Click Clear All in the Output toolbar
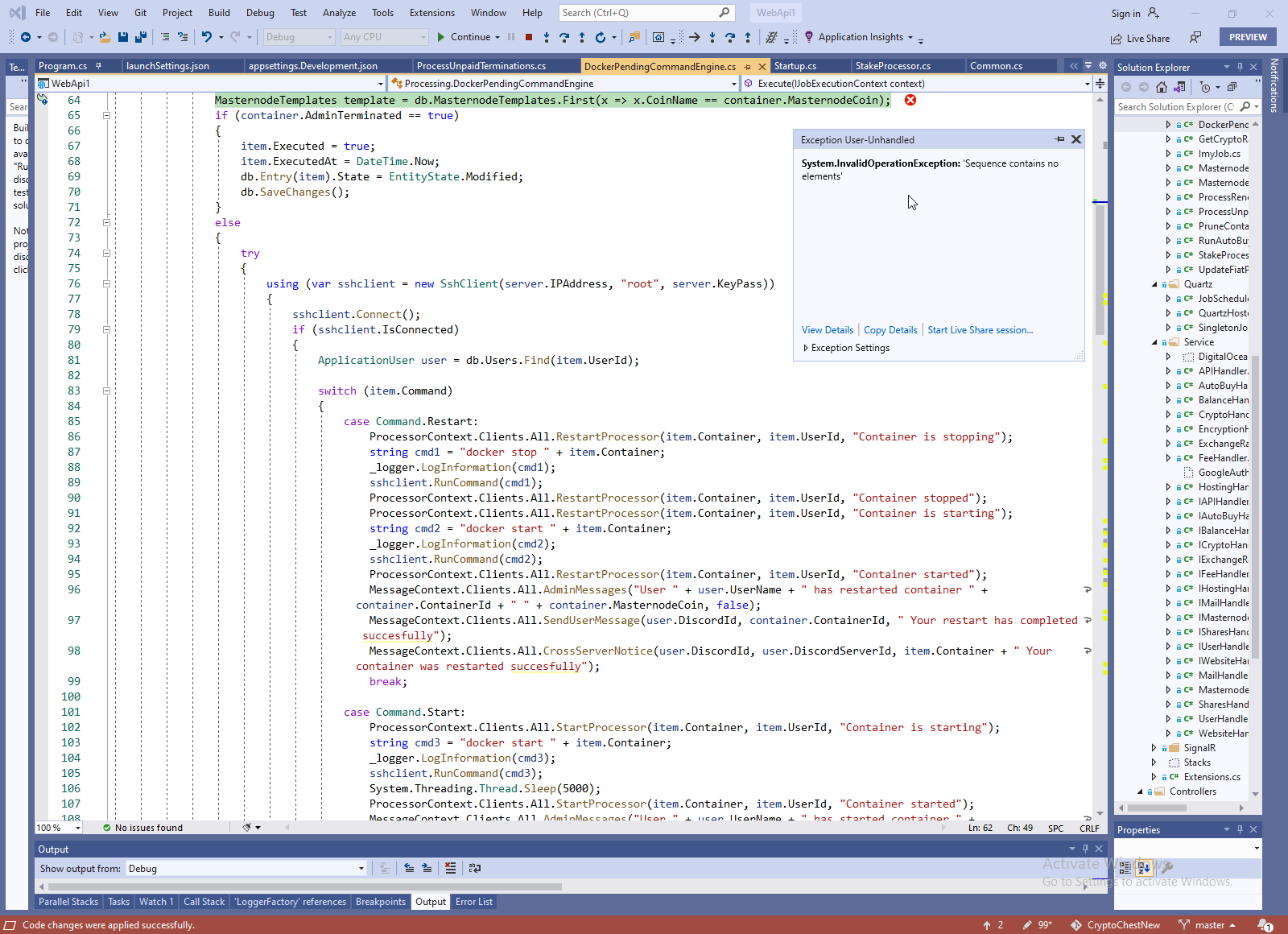Screen dimensions: 1288x934 tap(450, 868)
